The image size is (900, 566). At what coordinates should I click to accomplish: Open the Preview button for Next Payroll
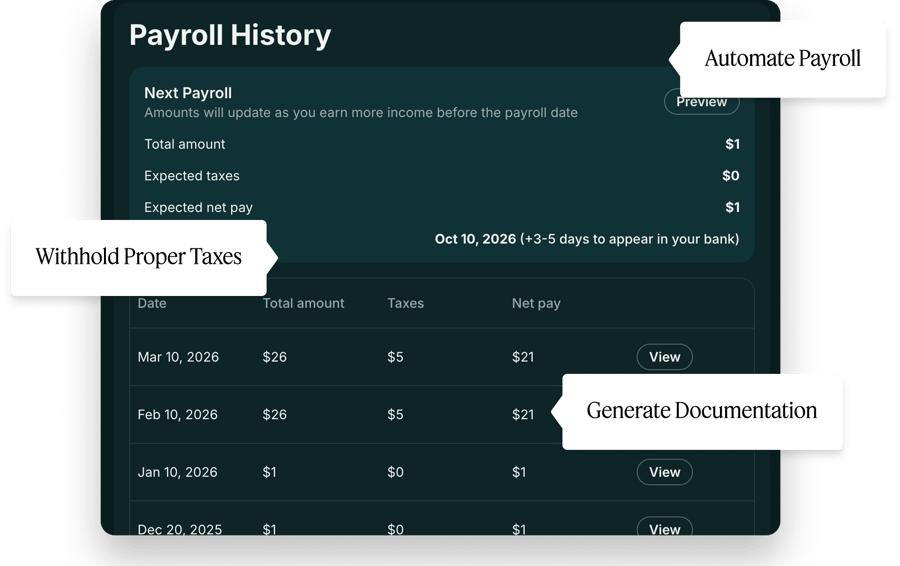tap(701, 102)
